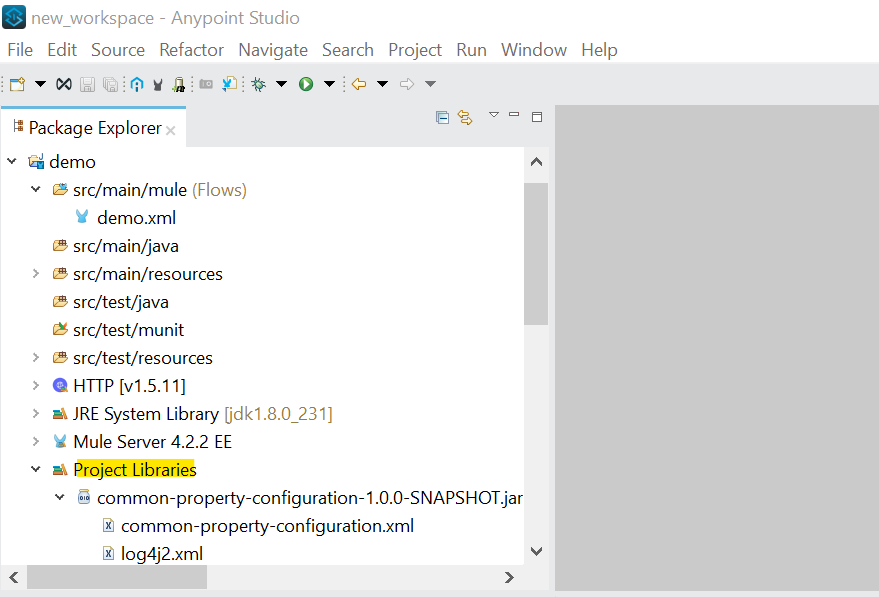Click the Collapse All icon in Package Explorer
The width and height of the screenshot is (879, 597).
coord(443,117)
